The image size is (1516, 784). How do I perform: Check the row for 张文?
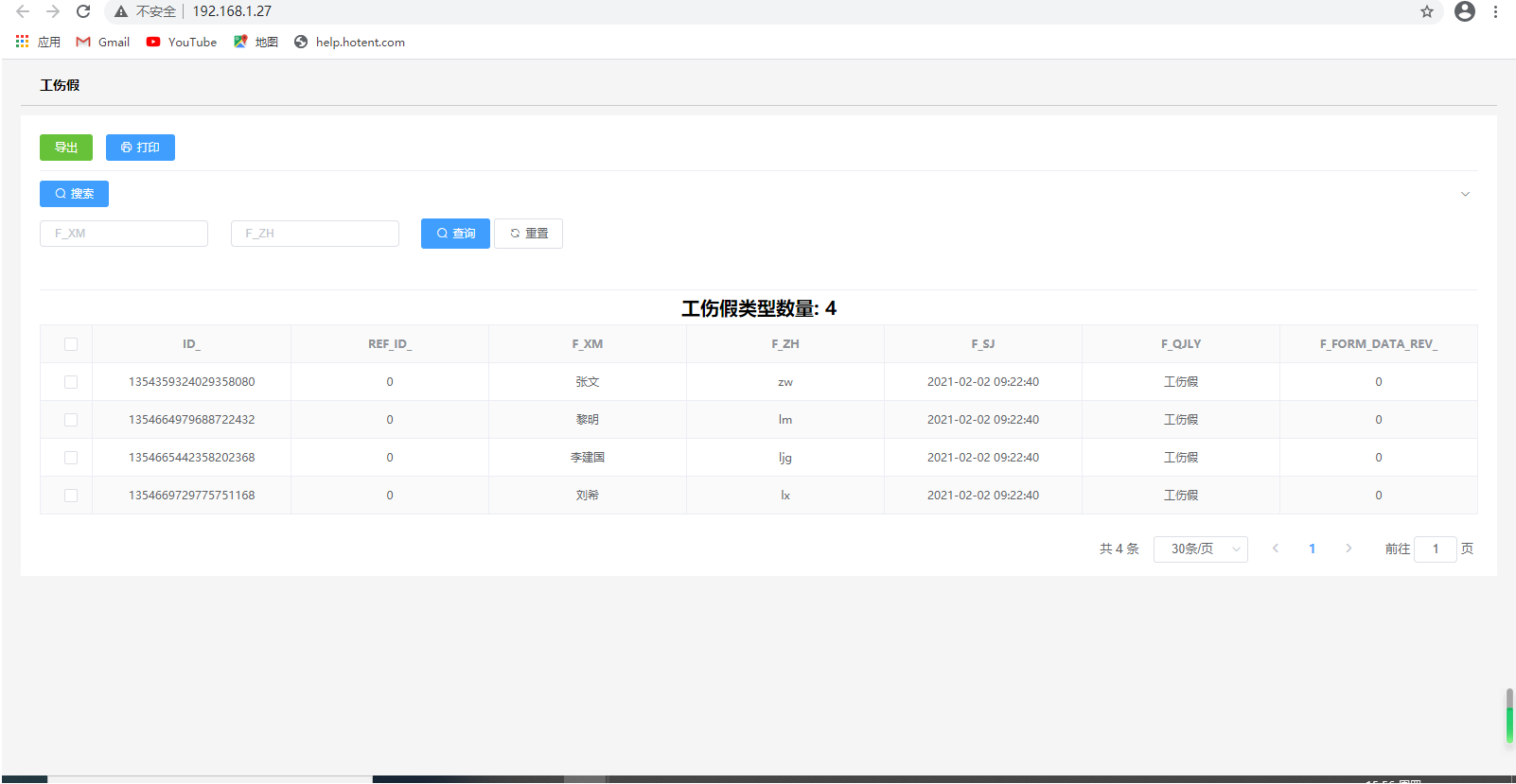point(71,382)
